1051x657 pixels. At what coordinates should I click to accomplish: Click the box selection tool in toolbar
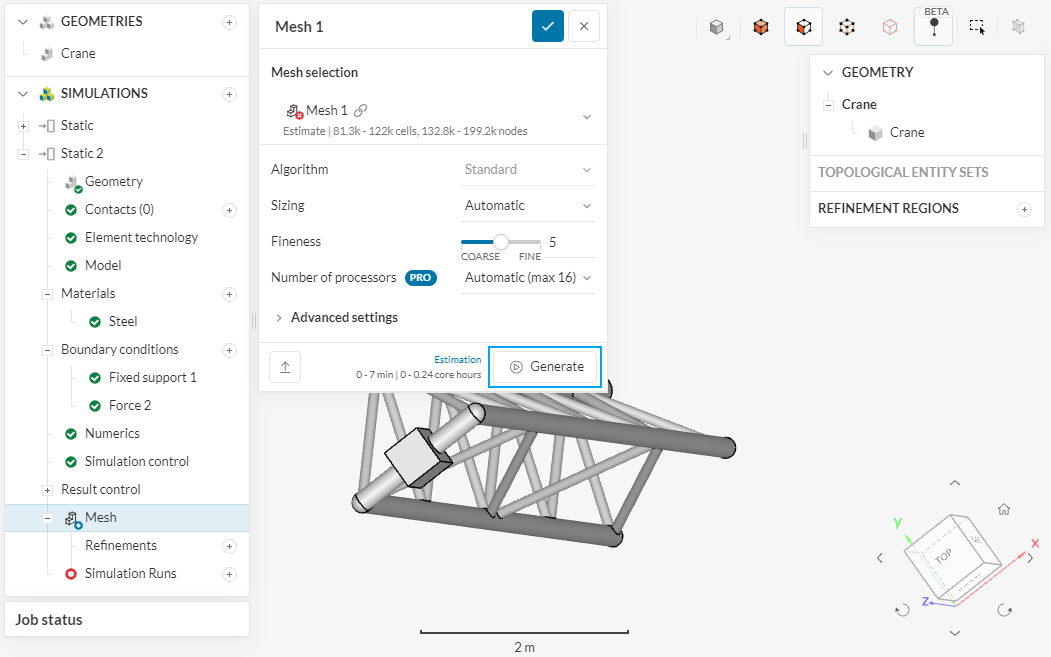[x=977, y=28]
